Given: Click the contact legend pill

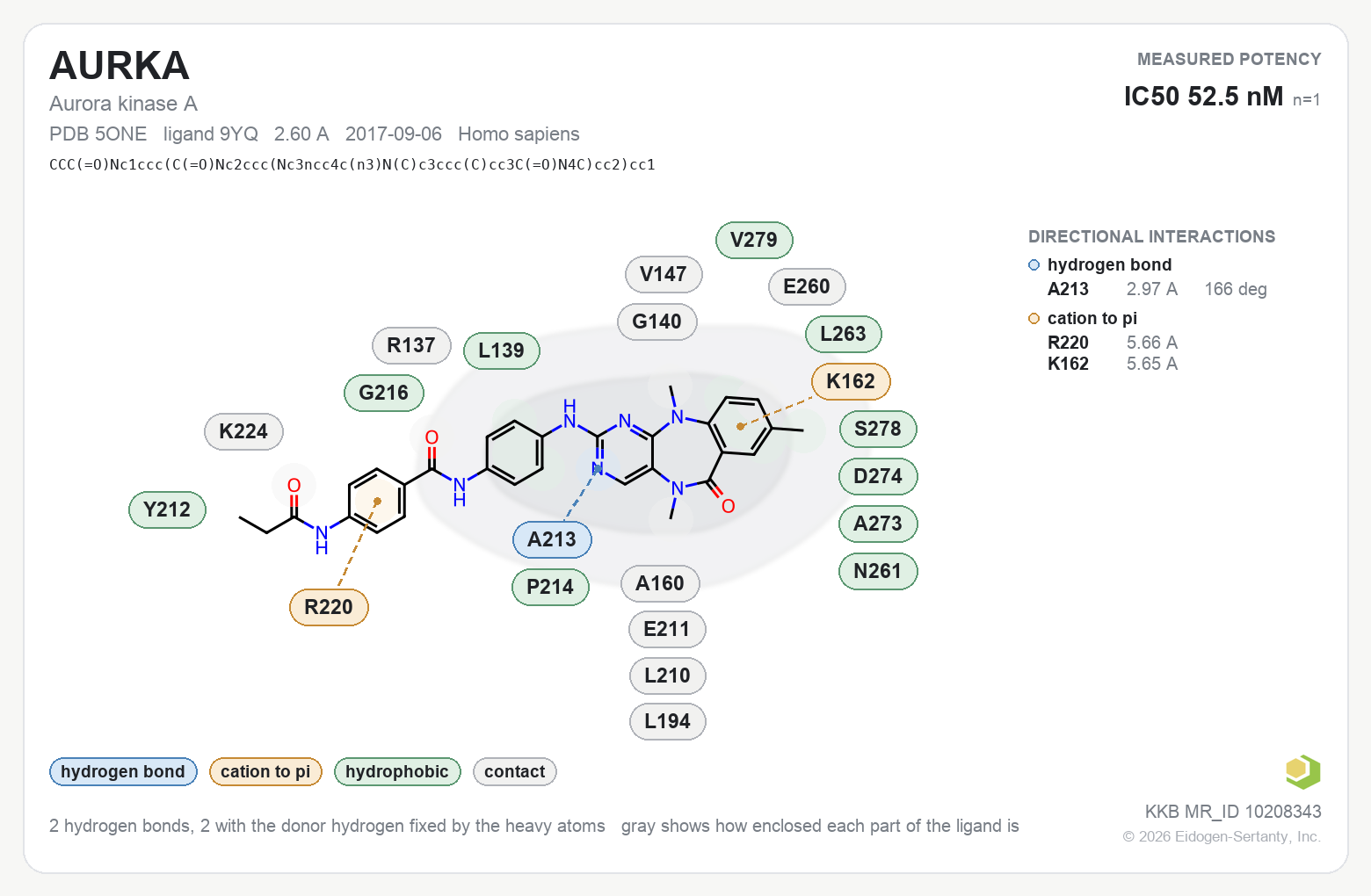Looking at the screenshot, I should pos(515,771).
